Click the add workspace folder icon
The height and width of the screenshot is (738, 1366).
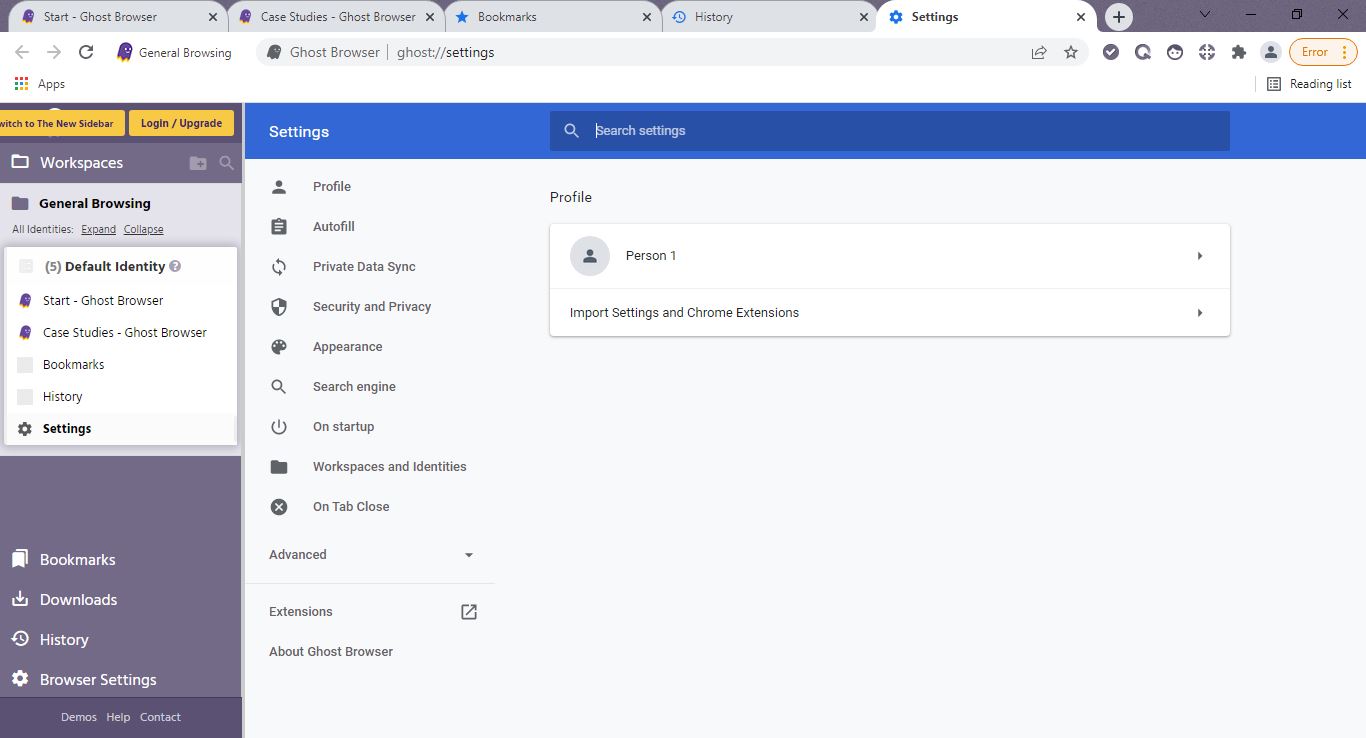(198, 163)
